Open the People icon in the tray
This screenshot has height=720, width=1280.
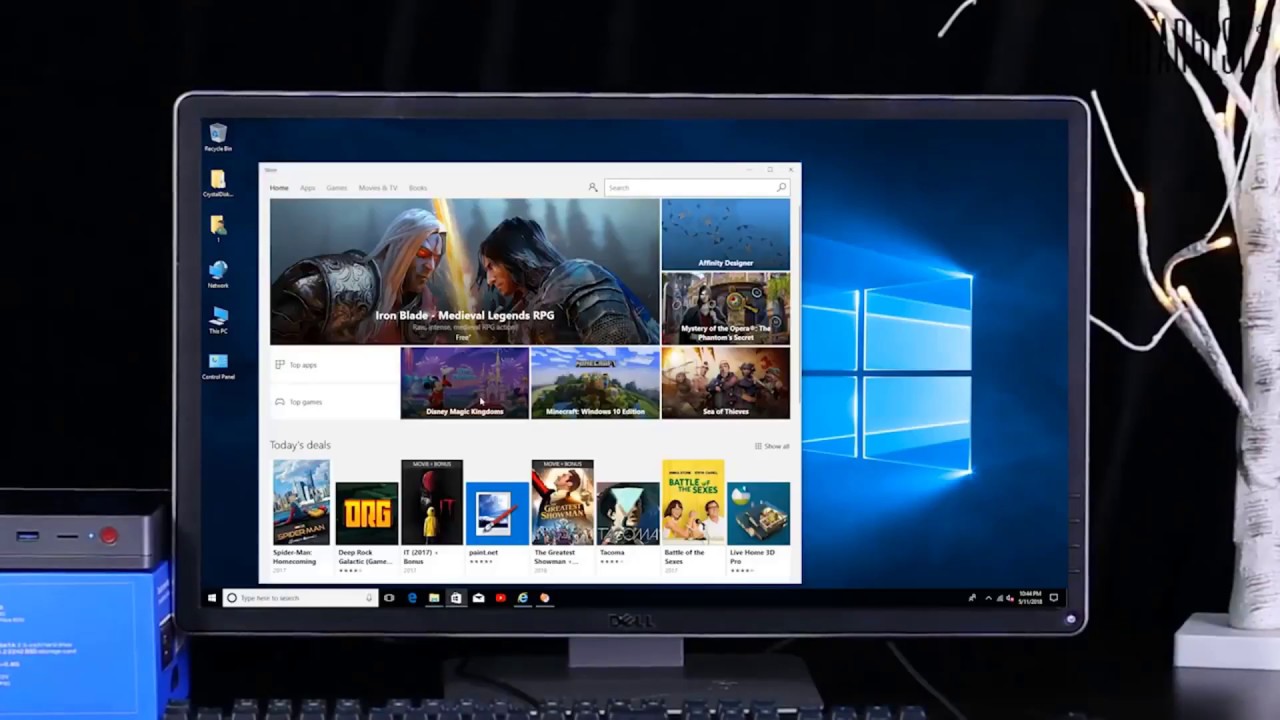[972, 598]
